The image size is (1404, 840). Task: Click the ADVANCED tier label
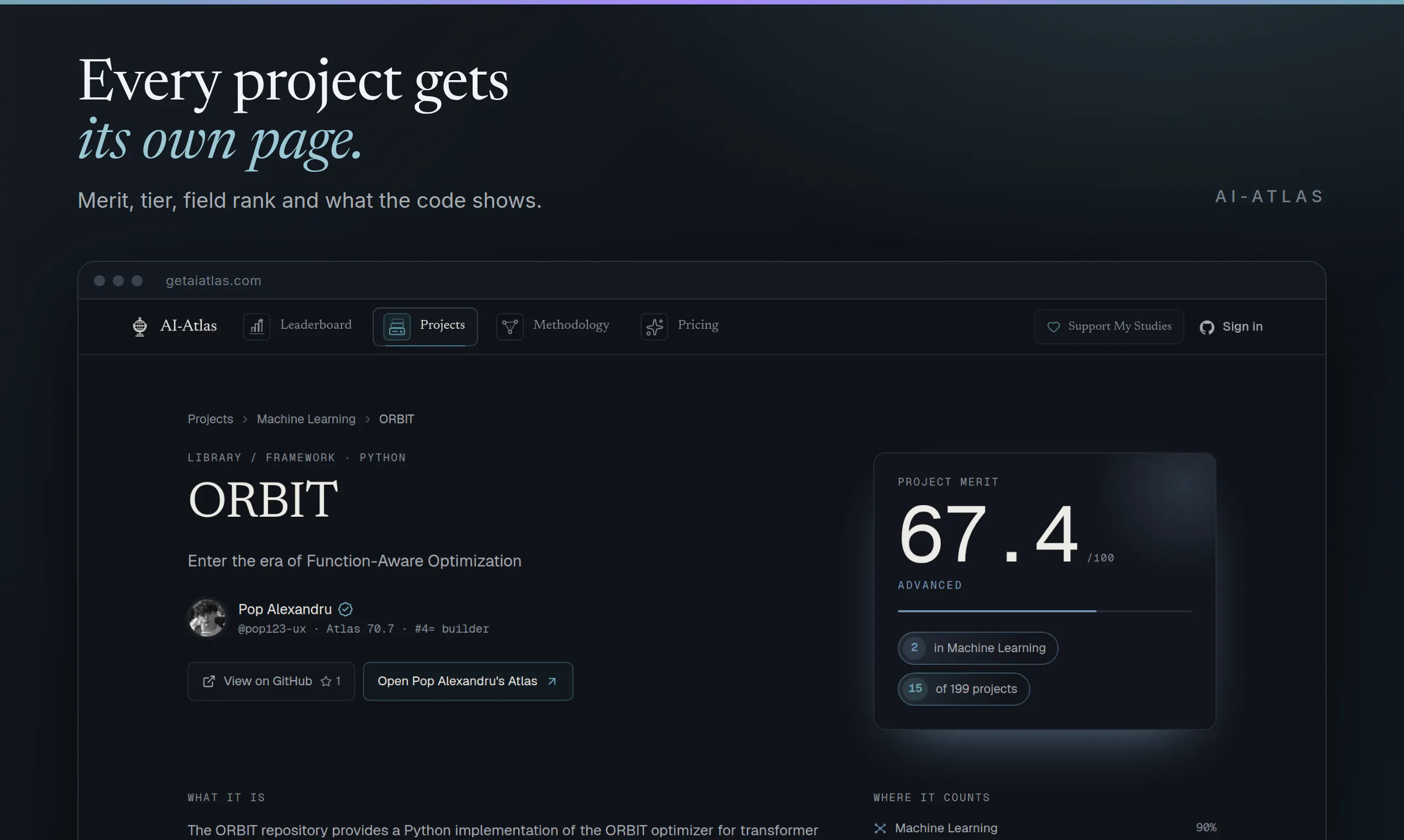[930, 585]
